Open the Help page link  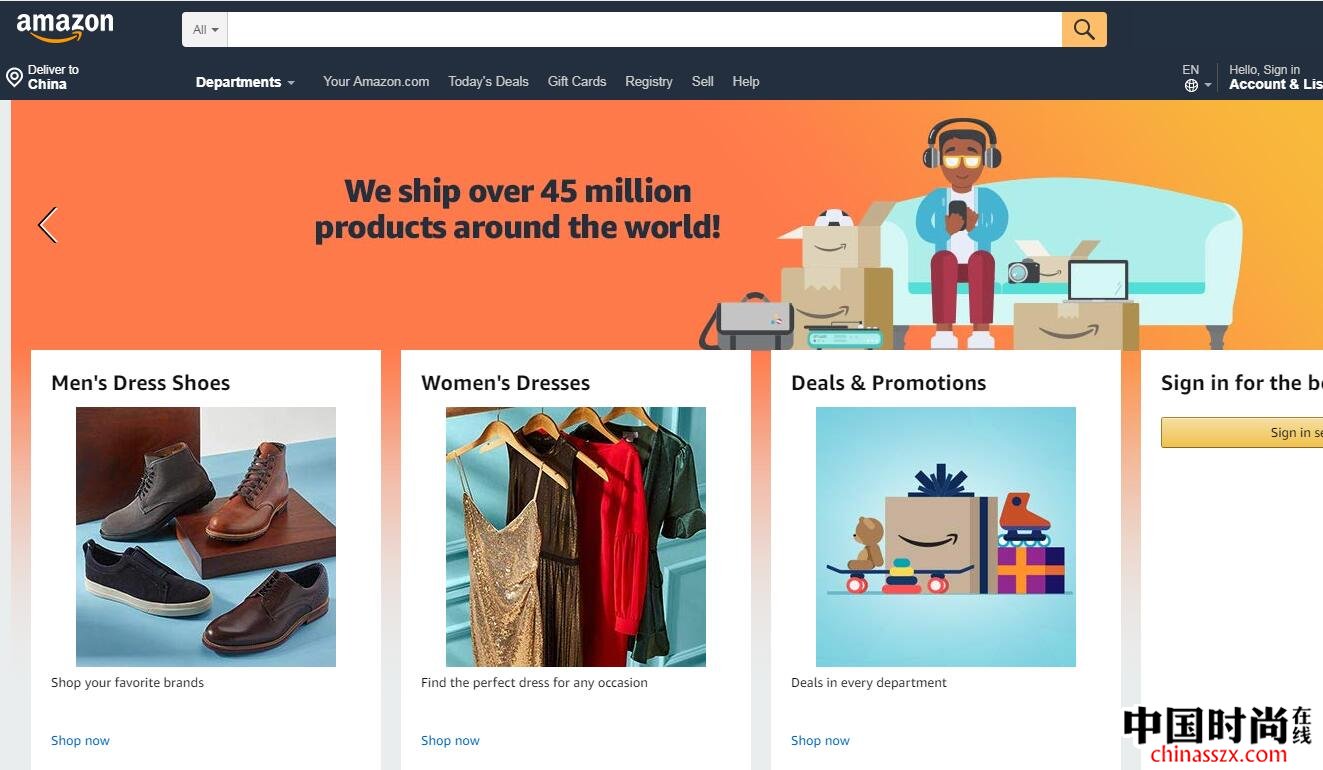pos(746,82)
